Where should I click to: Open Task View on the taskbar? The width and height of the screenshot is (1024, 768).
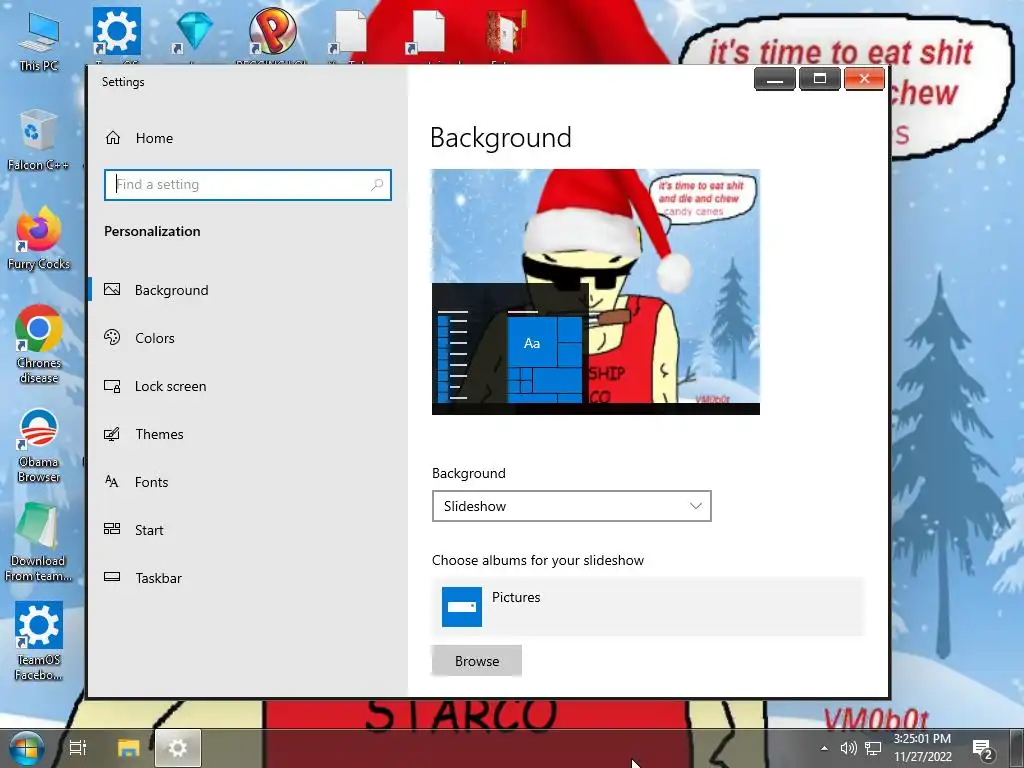pyautogui.click(x=78, y=748)
